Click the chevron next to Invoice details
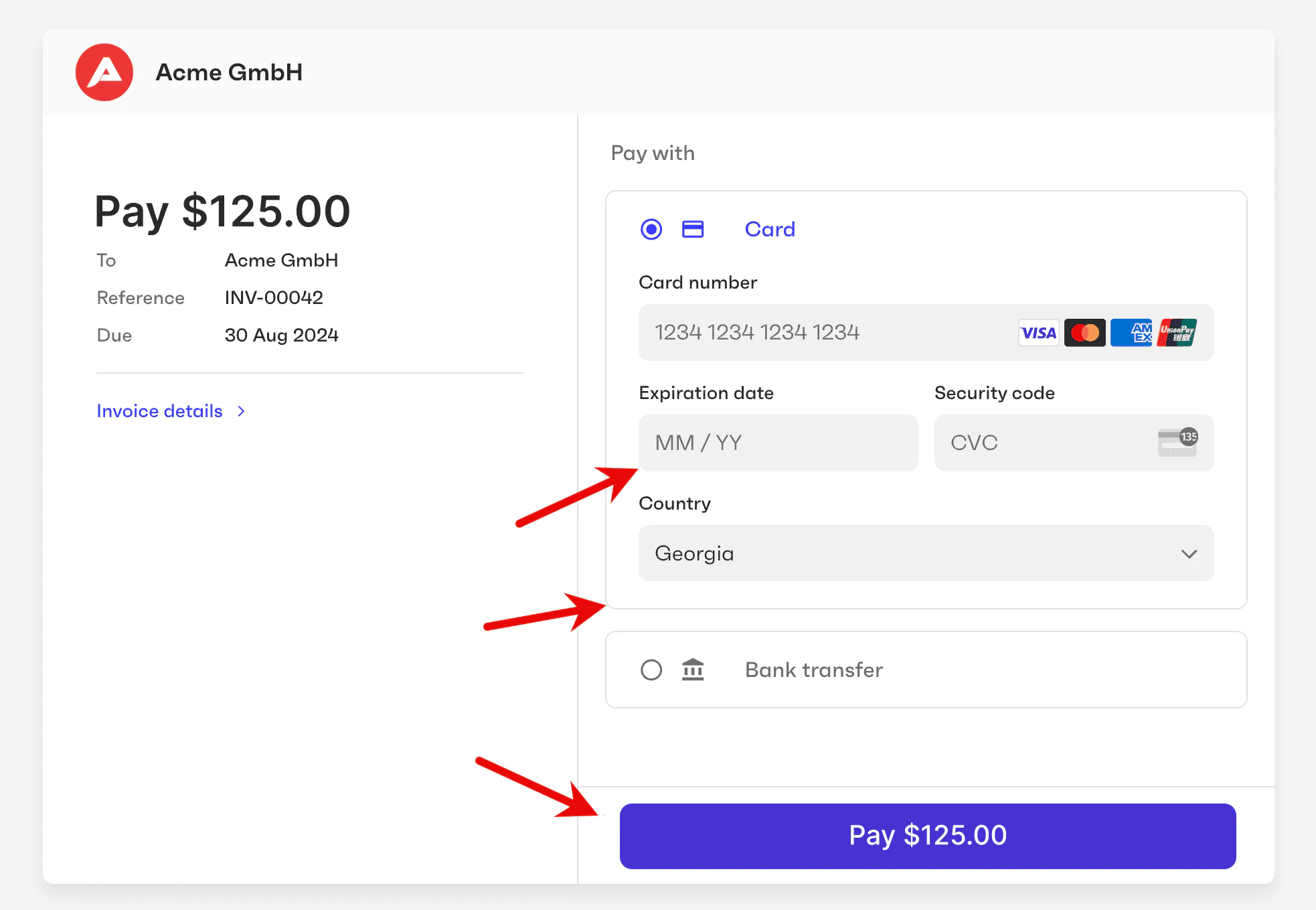1316x910 pixels. 241,410
